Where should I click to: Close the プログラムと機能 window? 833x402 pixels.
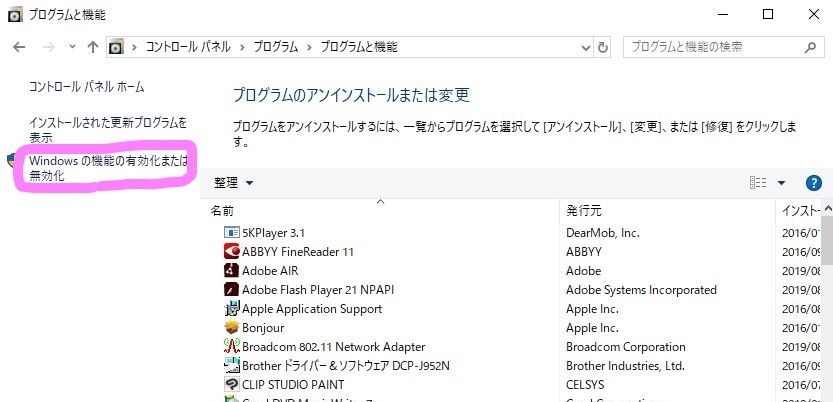coord(813,14)
